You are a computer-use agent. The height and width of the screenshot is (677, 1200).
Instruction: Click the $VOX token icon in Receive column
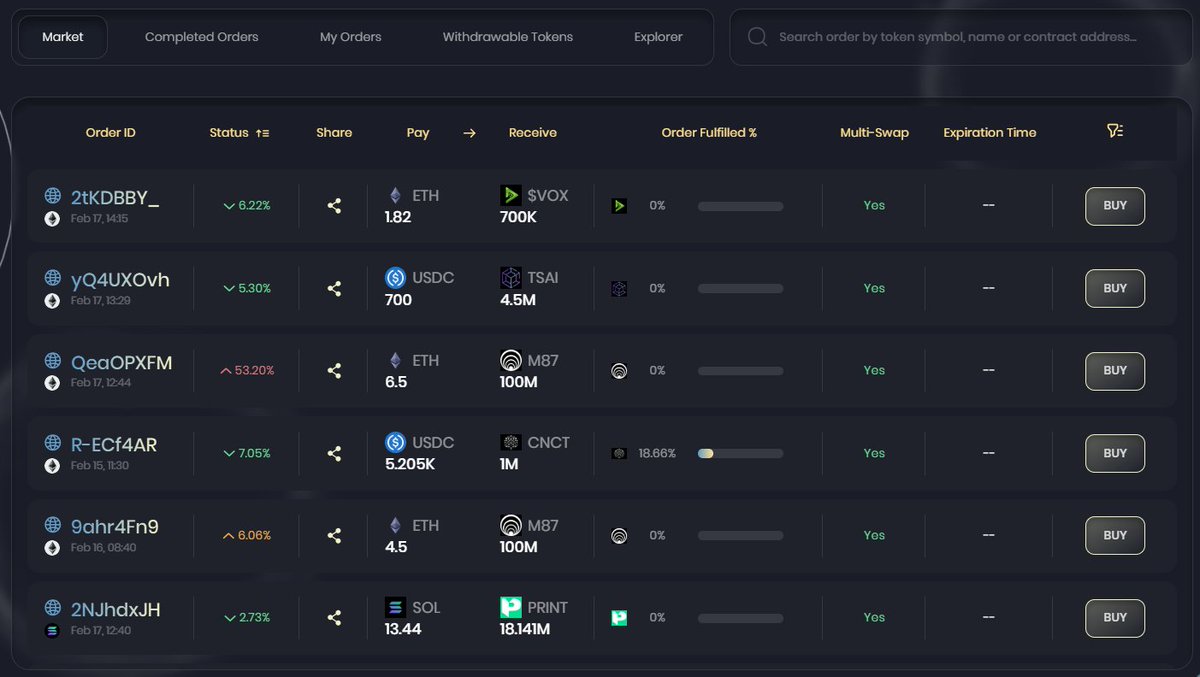point(510,195)
